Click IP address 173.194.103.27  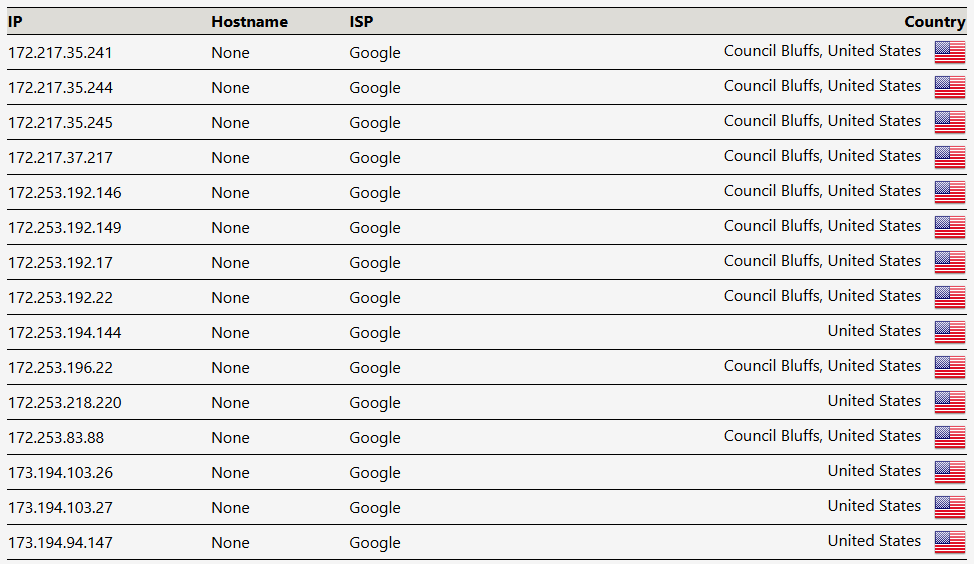coord(60,508)
